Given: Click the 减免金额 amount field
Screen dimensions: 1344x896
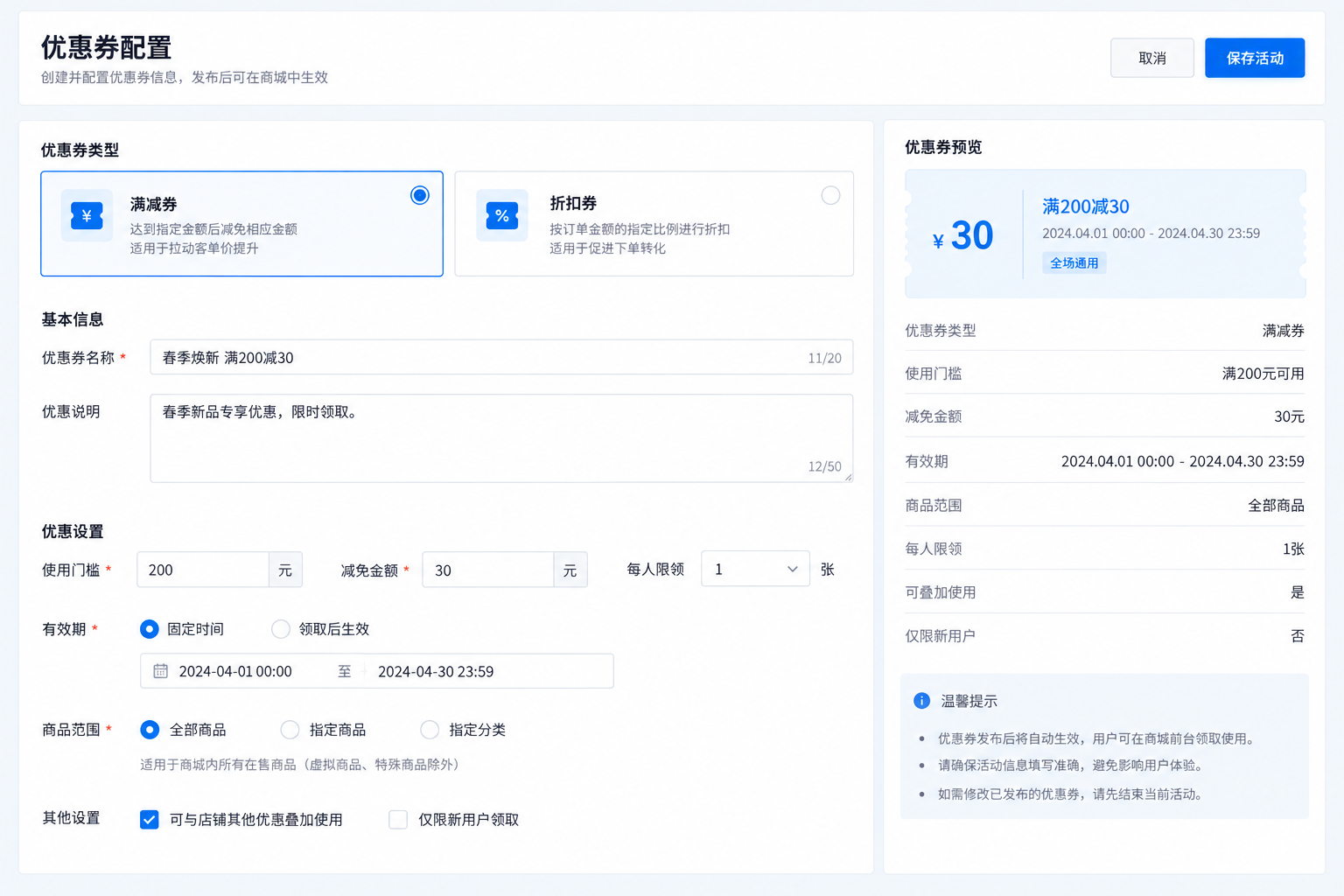Looking at the screenshot, I should pyautogui.click(x=488, y=570).
